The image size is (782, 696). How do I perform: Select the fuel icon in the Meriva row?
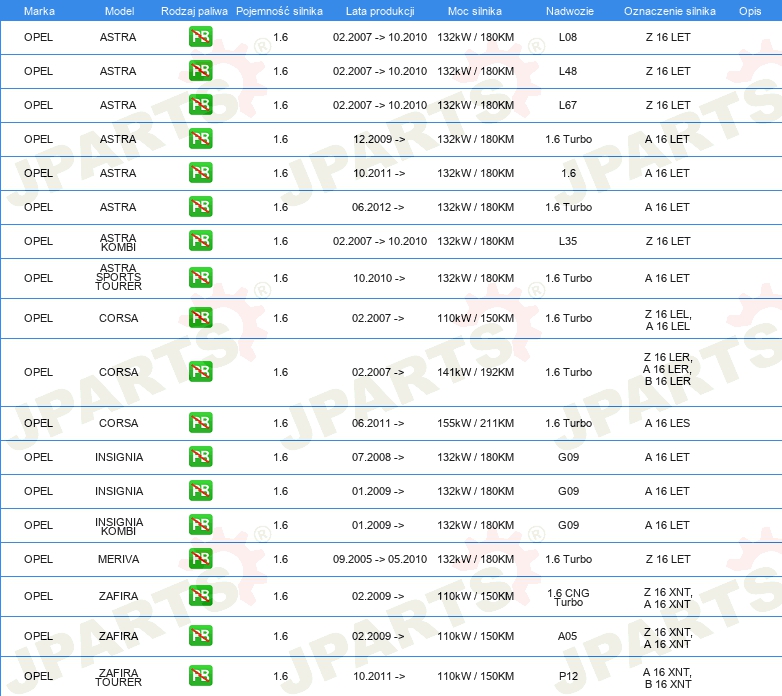[x=200, y=558]
